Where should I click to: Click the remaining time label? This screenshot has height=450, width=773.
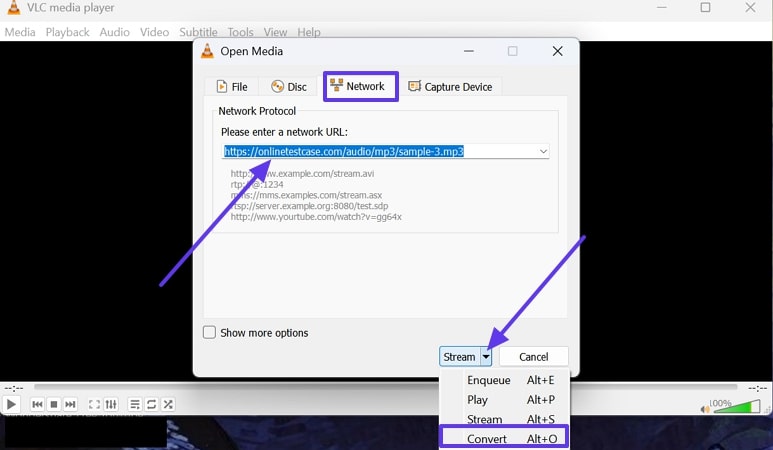758,388
